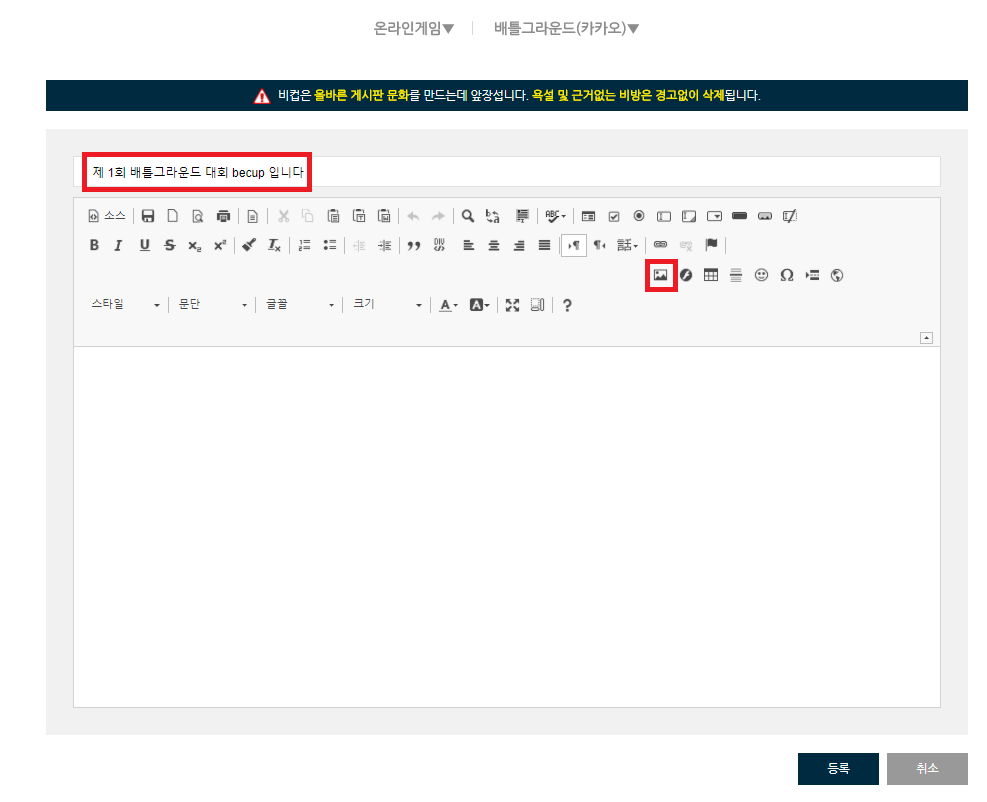
Task: Open the 글꼴 font dropdown
Action: coord(300,305)
